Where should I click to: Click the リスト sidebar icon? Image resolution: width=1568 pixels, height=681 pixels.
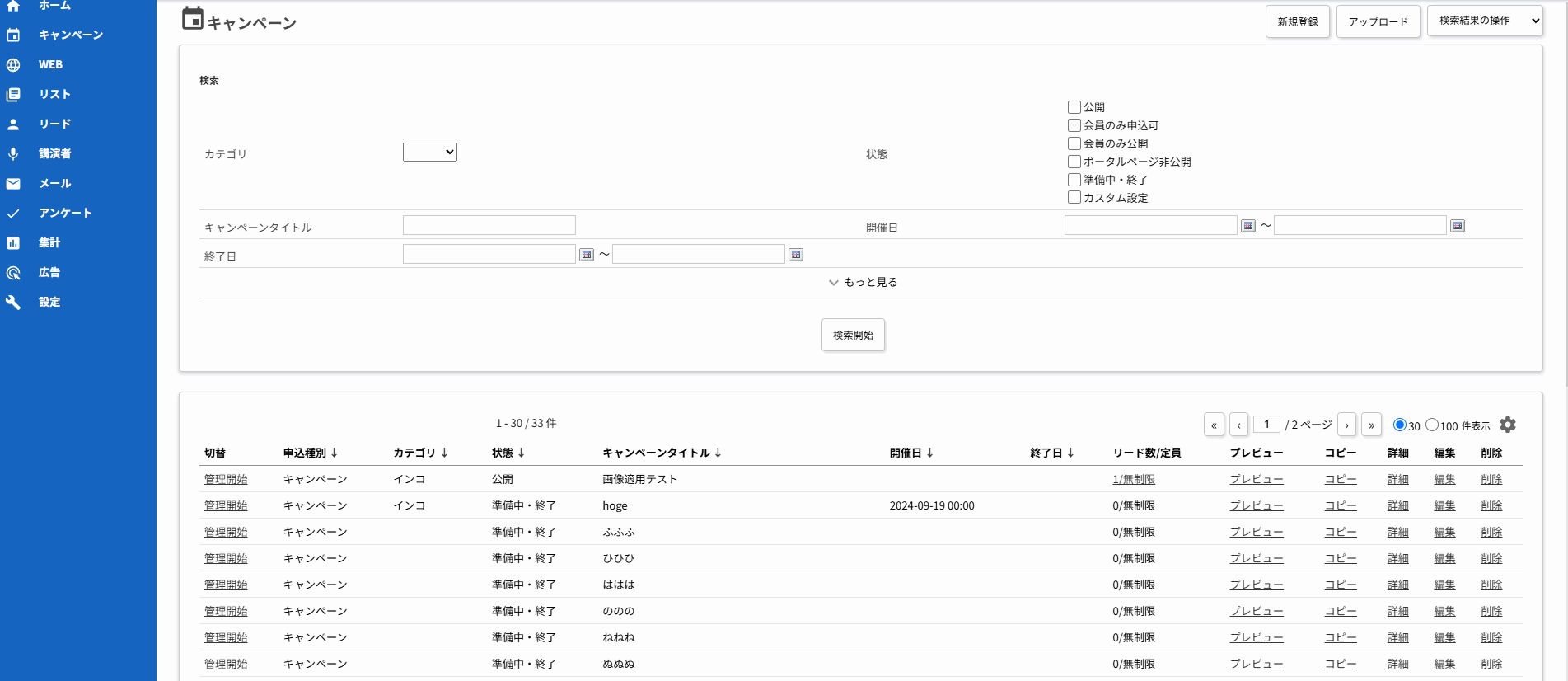(13, 94)
